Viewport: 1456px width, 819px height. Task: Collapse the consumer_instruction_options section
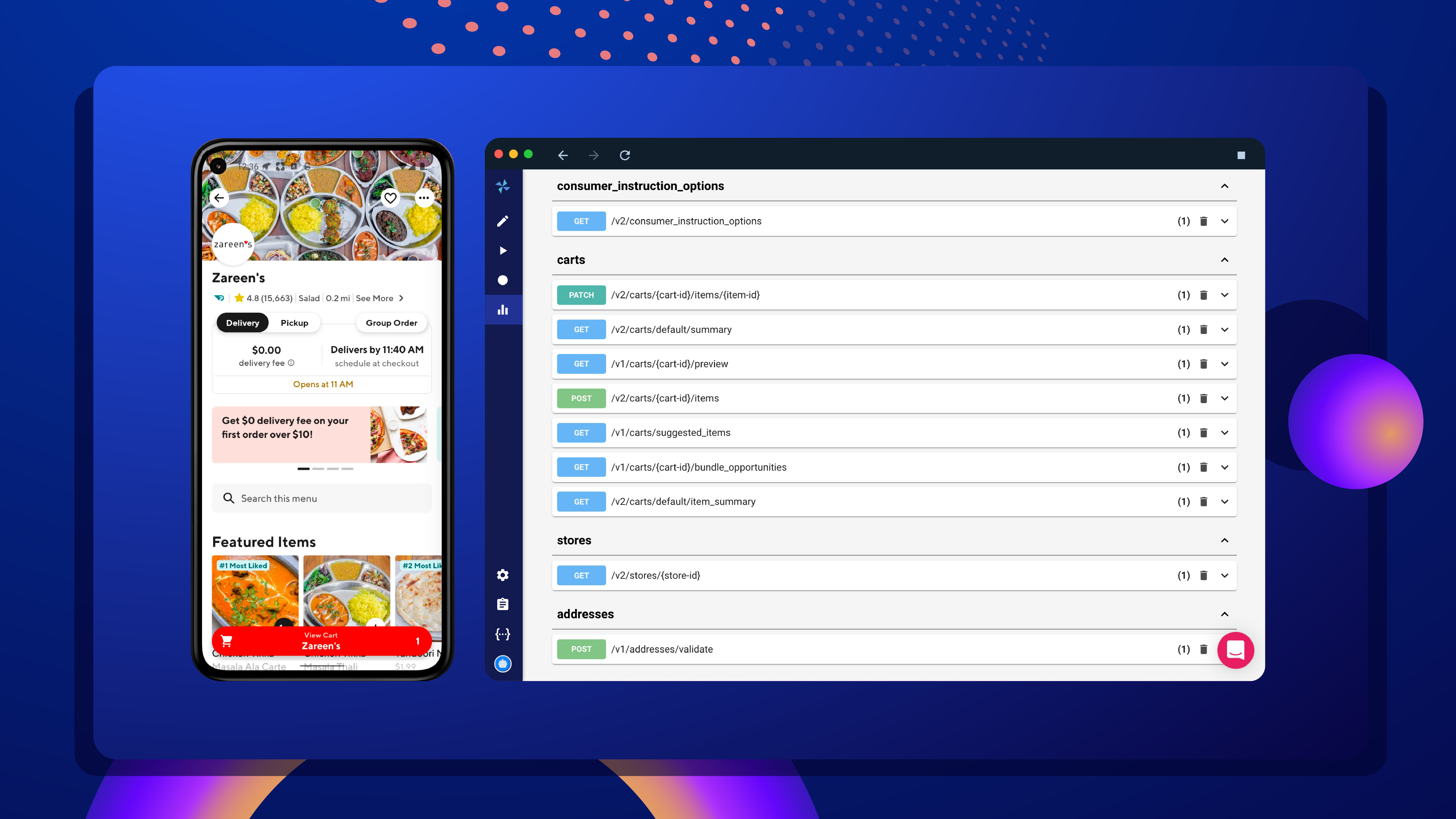pos(1225,186)
